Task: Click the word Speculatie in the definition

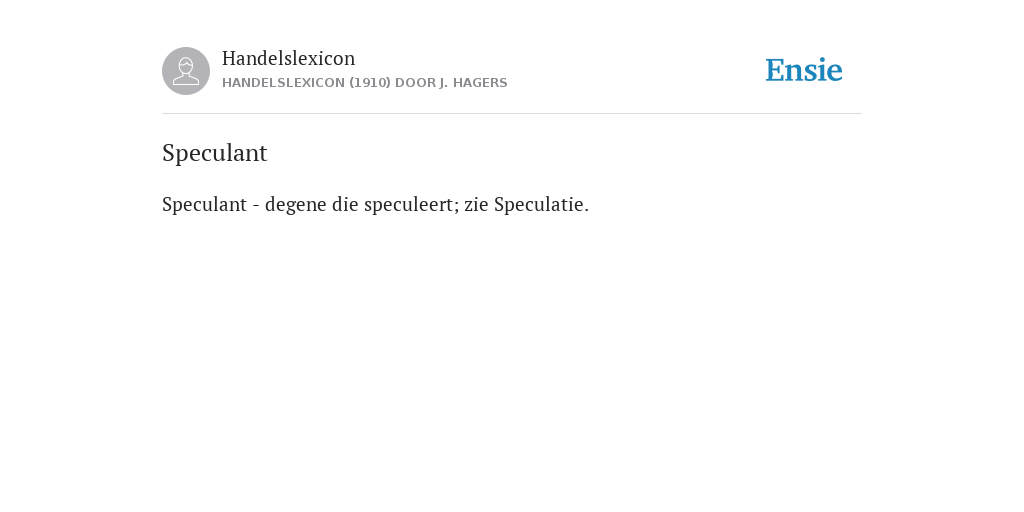Action: [539, 204]
